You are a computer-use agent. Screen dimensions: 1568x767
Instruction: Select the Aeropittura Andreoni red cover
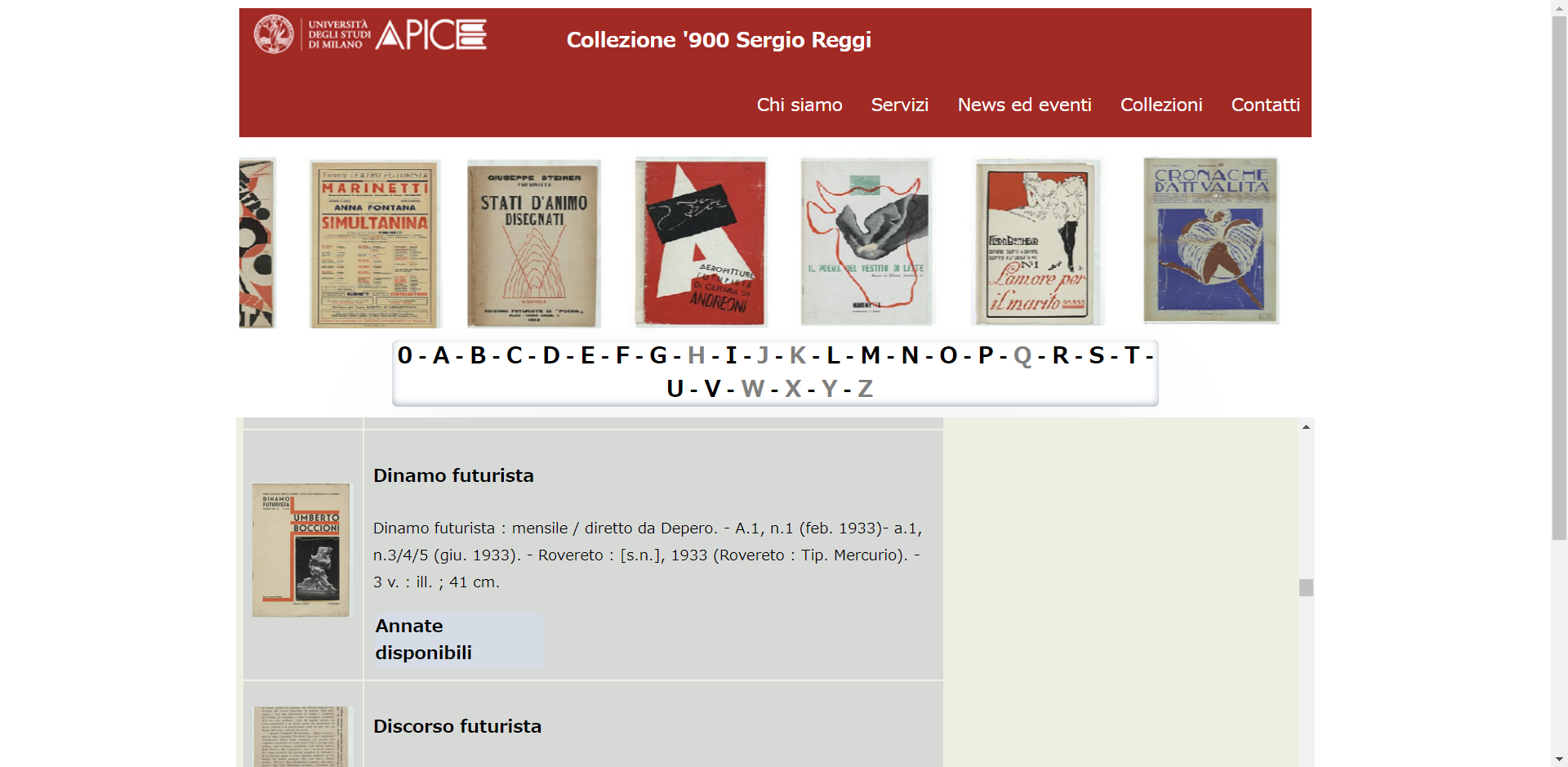click(x=701, y=243)
